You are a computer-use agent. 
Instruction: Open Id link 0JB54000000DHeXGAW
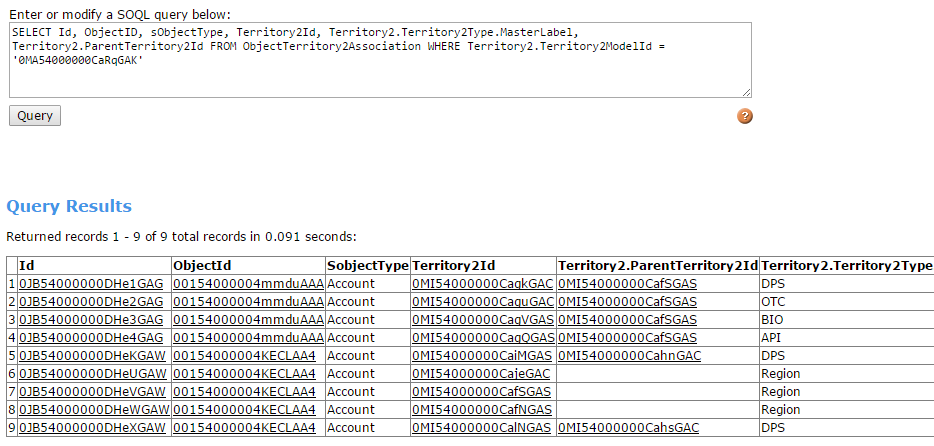[92, 427]
